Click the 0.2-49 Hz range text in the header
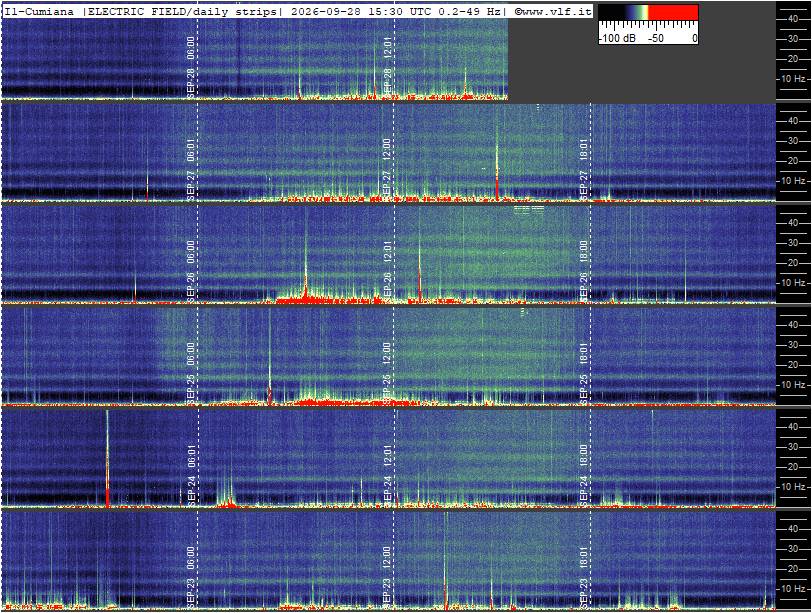The width and height of the screenshot is (812, 613). tap(468, 11)
